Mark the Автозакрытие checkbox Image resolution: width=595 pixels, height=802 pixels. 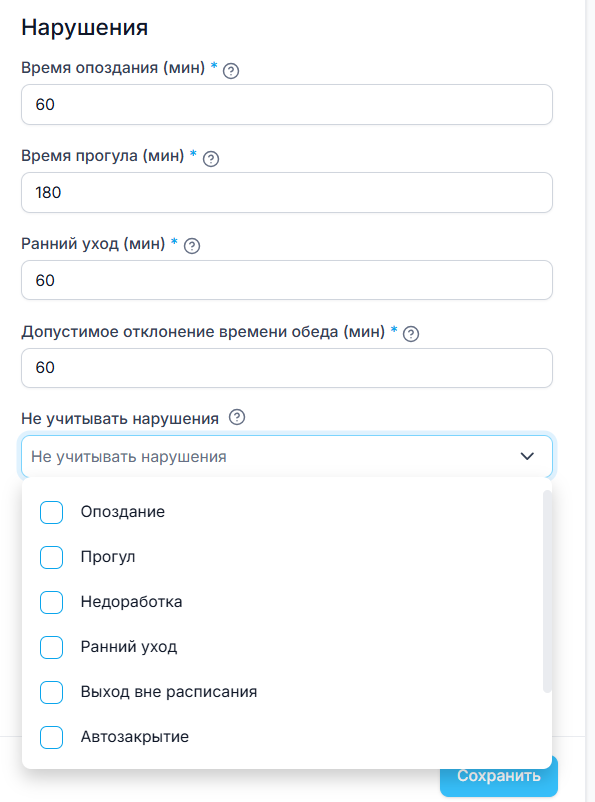point(52,738)
